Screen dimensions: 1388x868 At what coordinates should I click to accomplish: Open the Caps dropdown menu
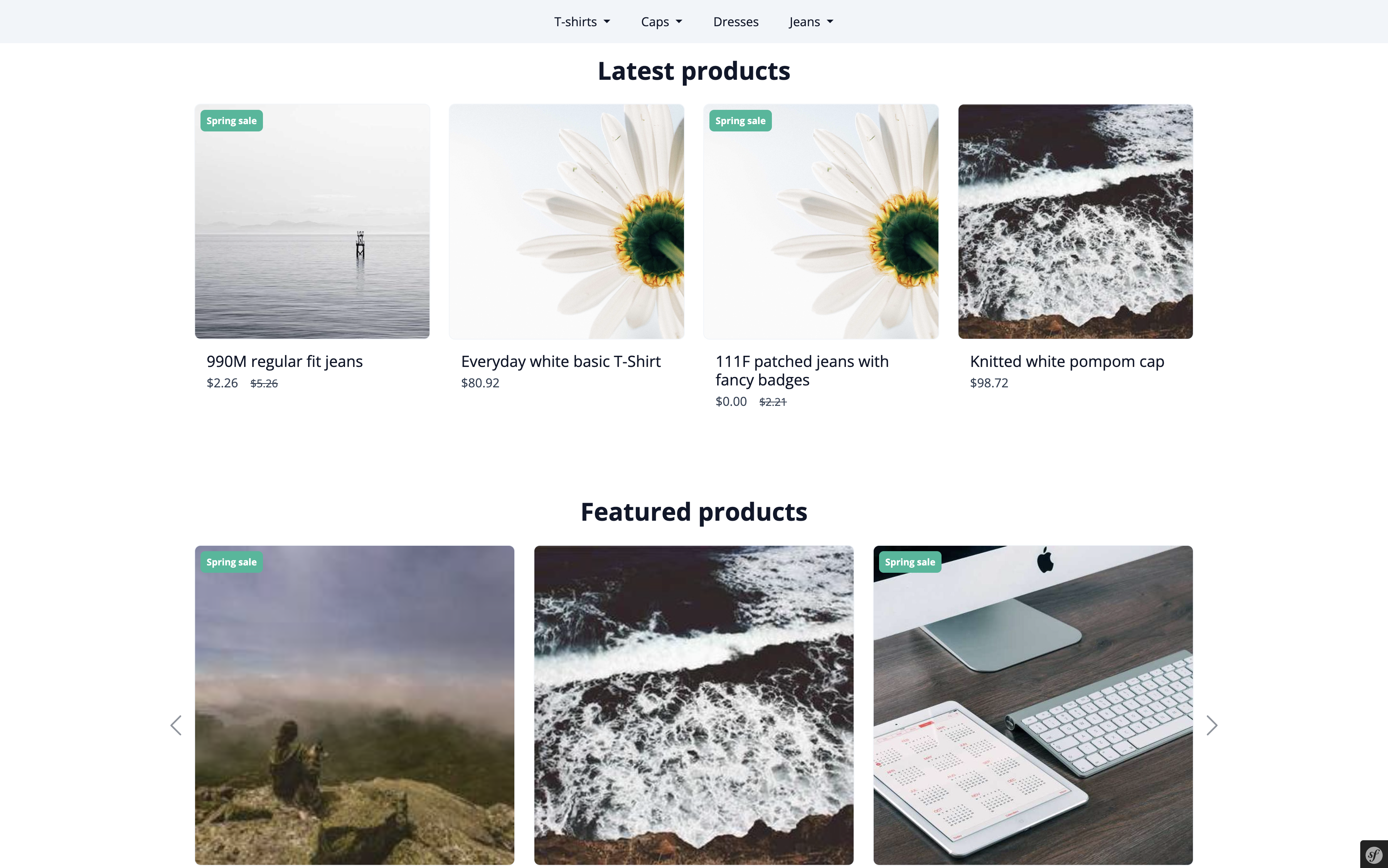coord(661,22)
